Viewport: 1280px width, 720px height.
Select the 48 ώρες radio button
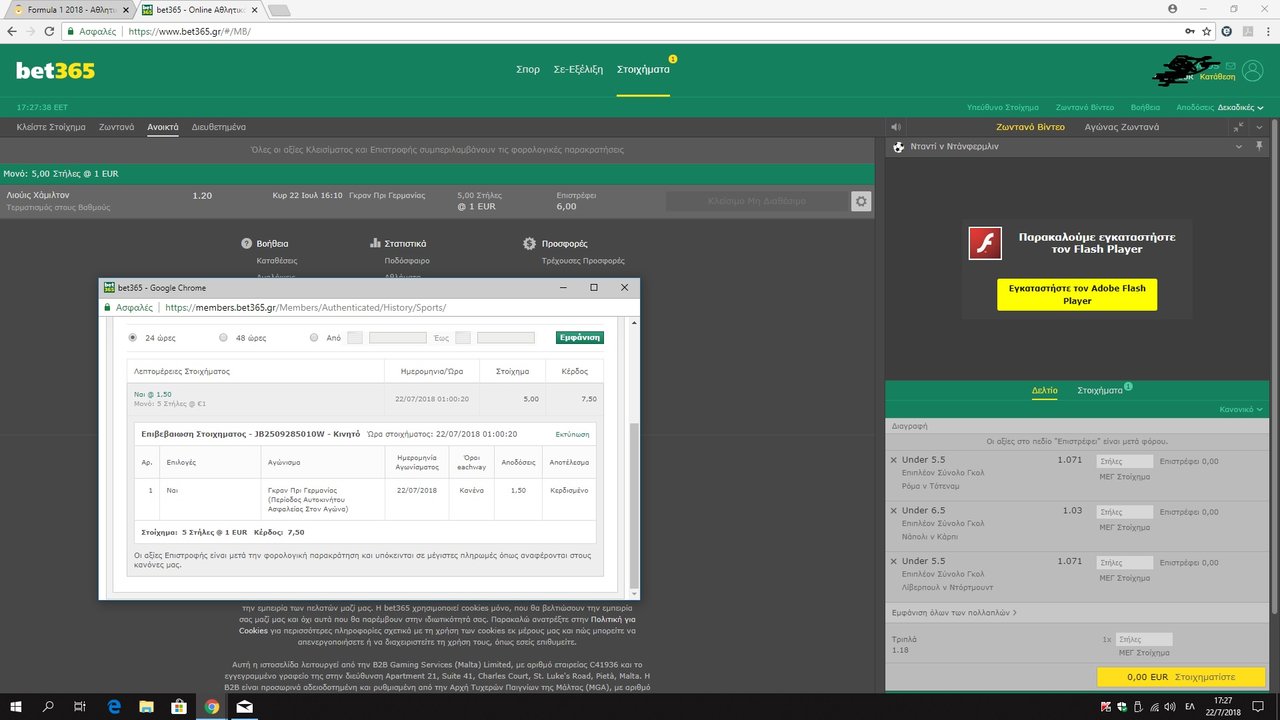point(223,338)
